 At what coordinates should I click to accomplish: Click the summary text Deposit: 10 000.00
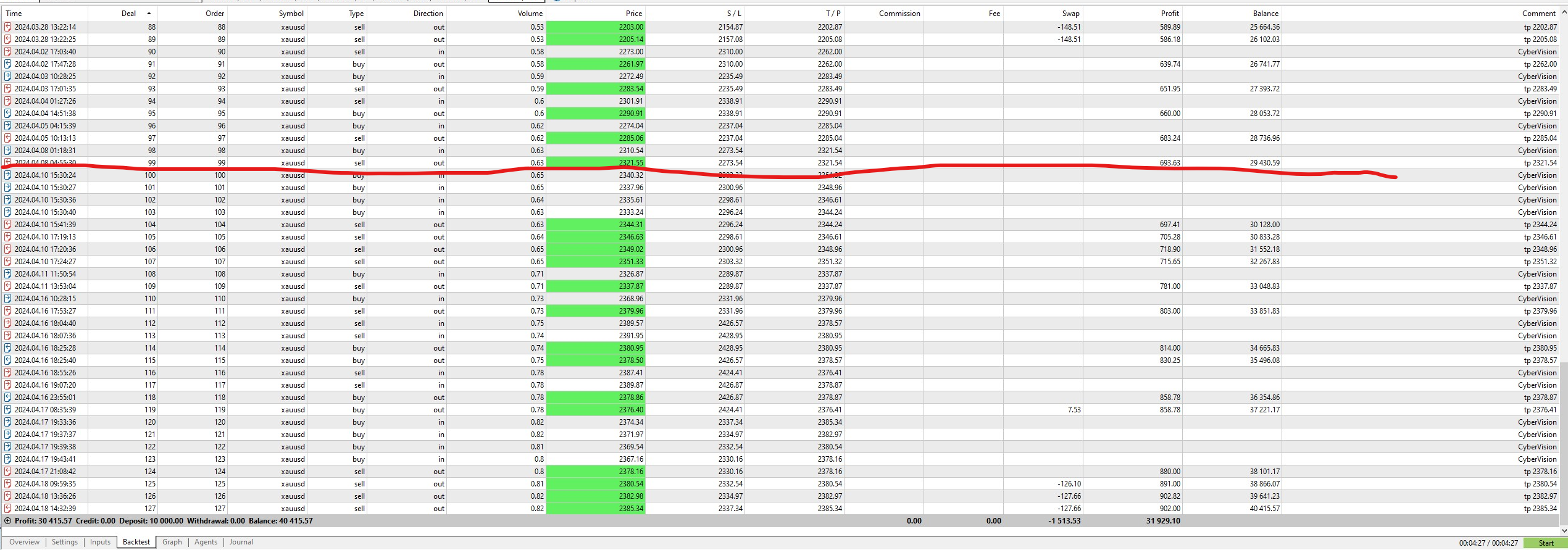(151, 521)
